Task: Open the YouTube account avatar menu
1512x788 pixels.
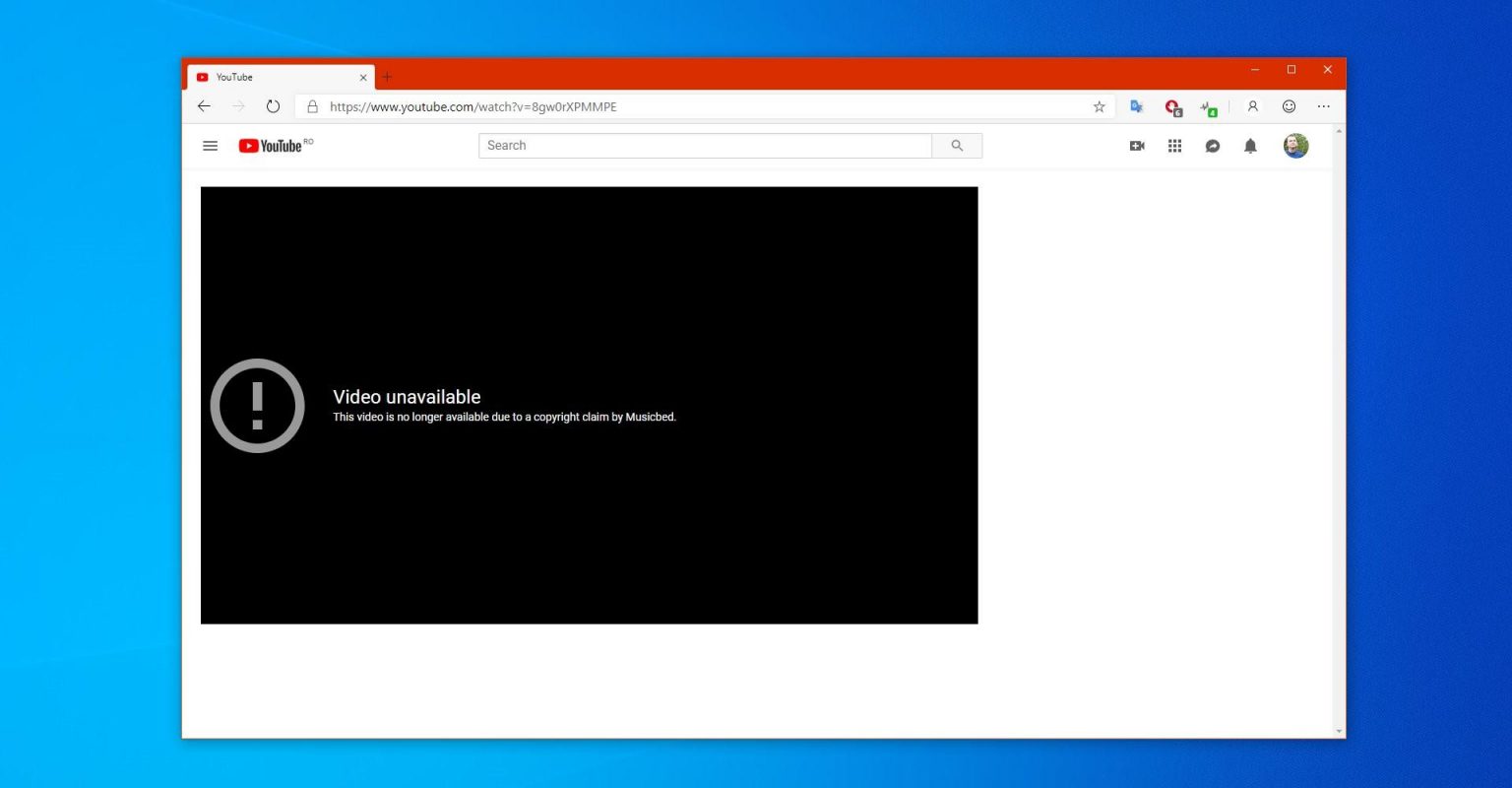Action: (x=1295, y=146)
